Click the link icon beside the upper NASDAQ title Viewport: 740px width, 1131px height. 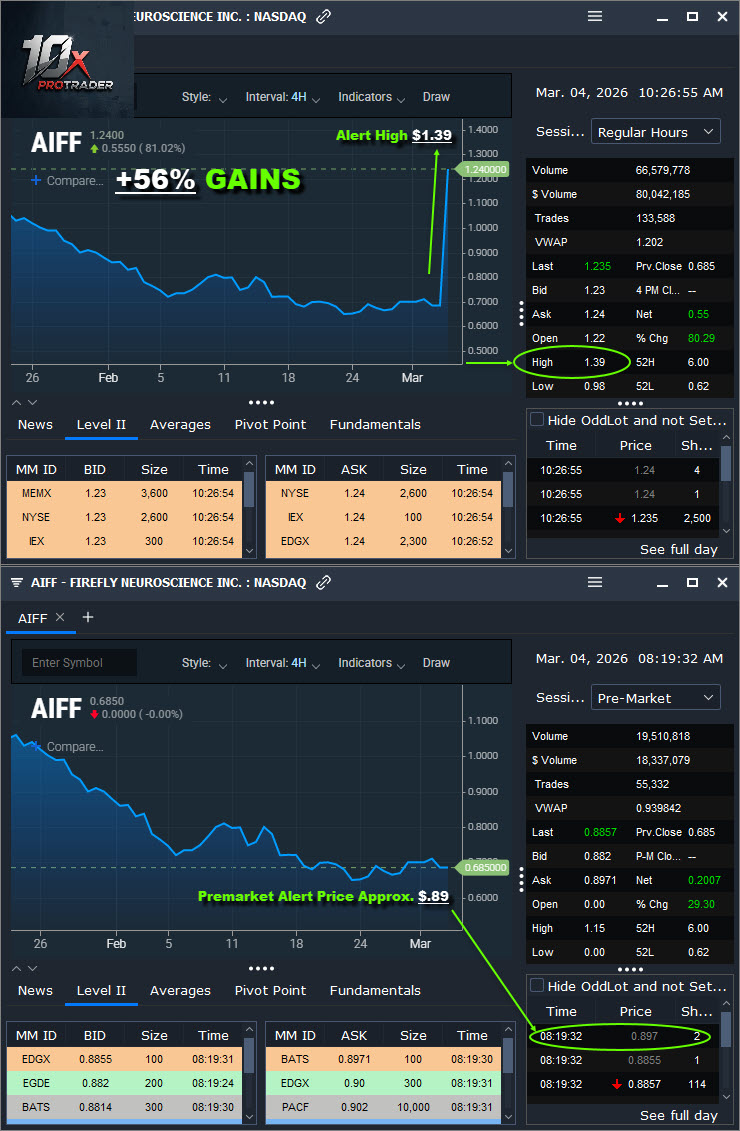tap(323, 16)
